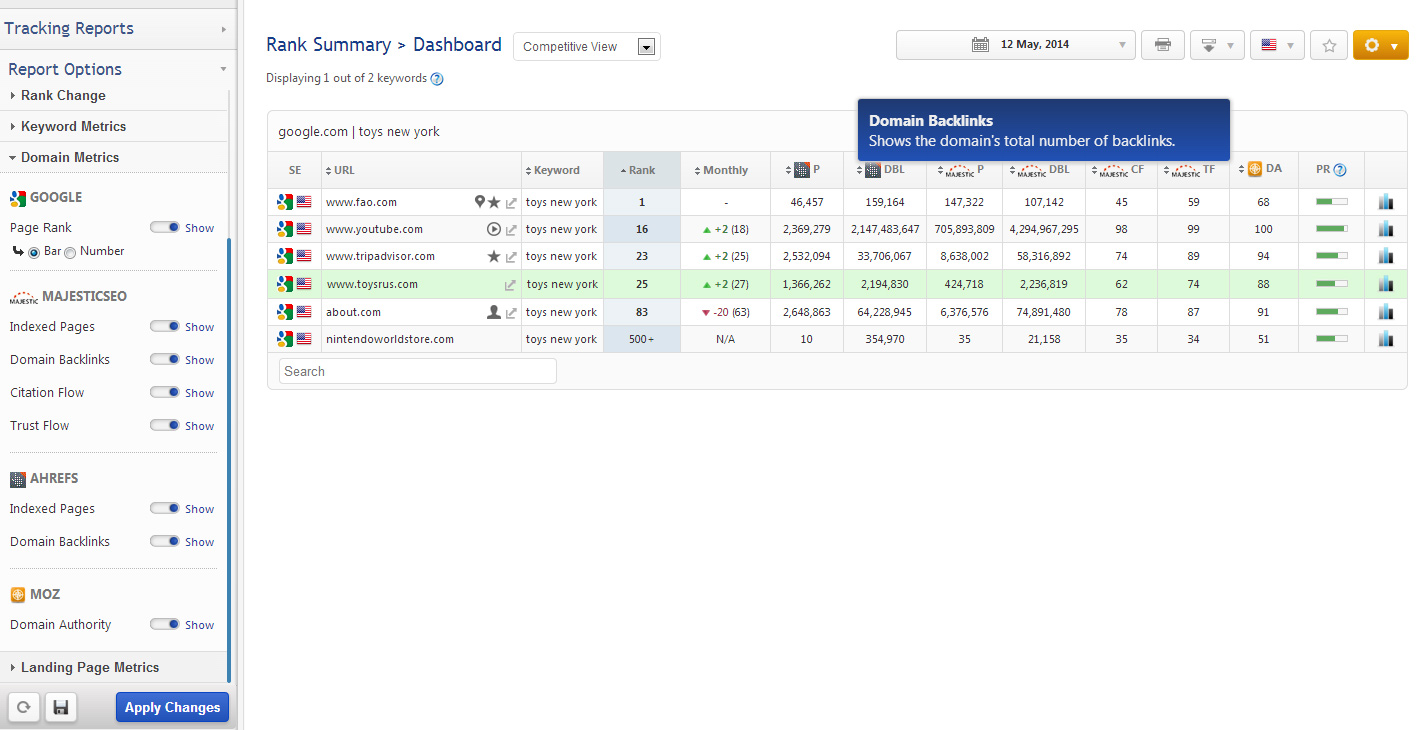Select the Number radio button
Screen dimensions: 1423x730
pyautogui.click(x=70, y=252)
